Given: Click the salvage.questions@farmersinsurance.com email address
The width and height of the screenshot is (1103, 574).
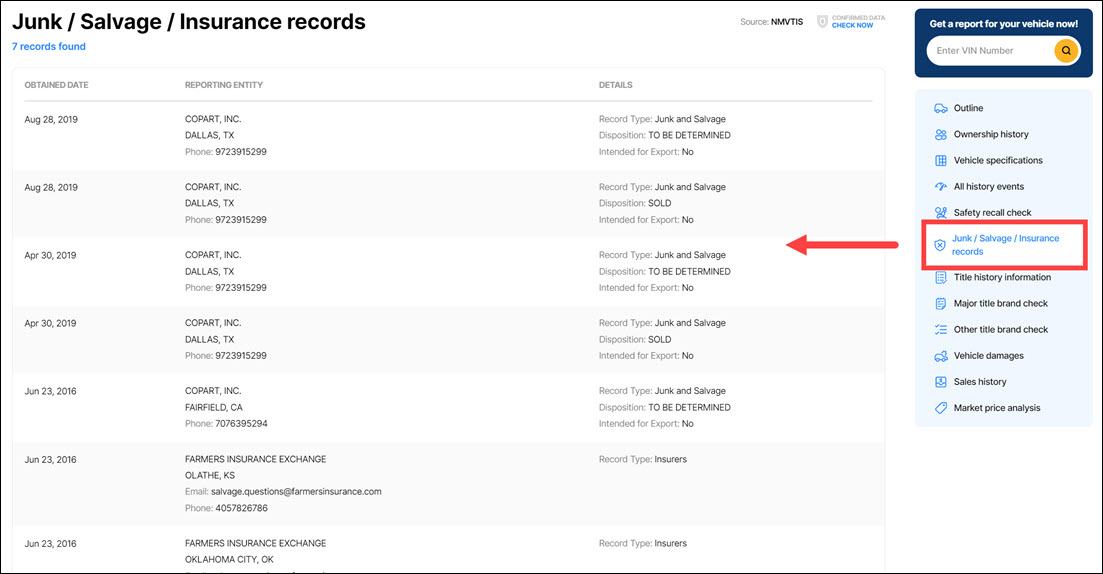Looking at the screenshot, I should click(x=296, y=491).
